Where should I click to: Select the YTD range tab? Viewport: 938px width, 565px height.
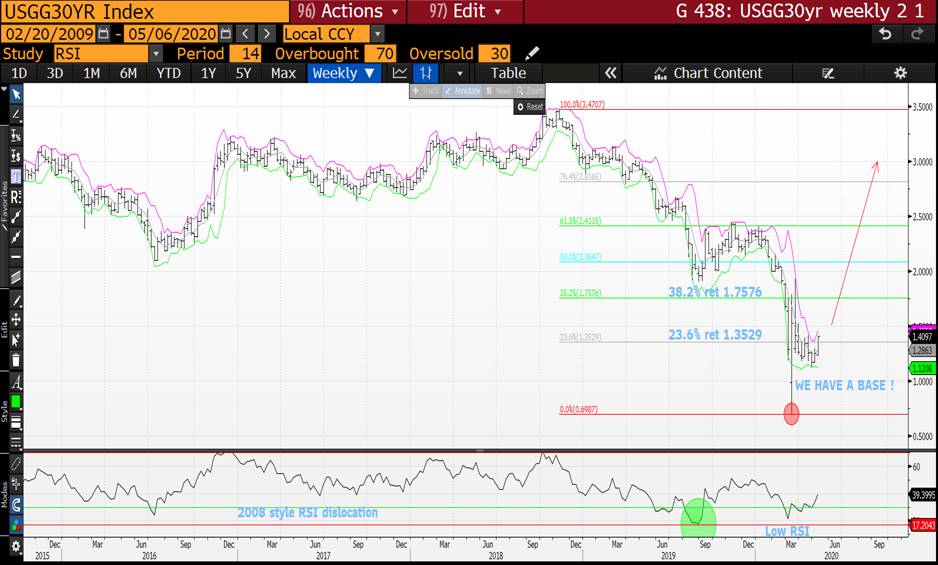[x=168, y=73]
